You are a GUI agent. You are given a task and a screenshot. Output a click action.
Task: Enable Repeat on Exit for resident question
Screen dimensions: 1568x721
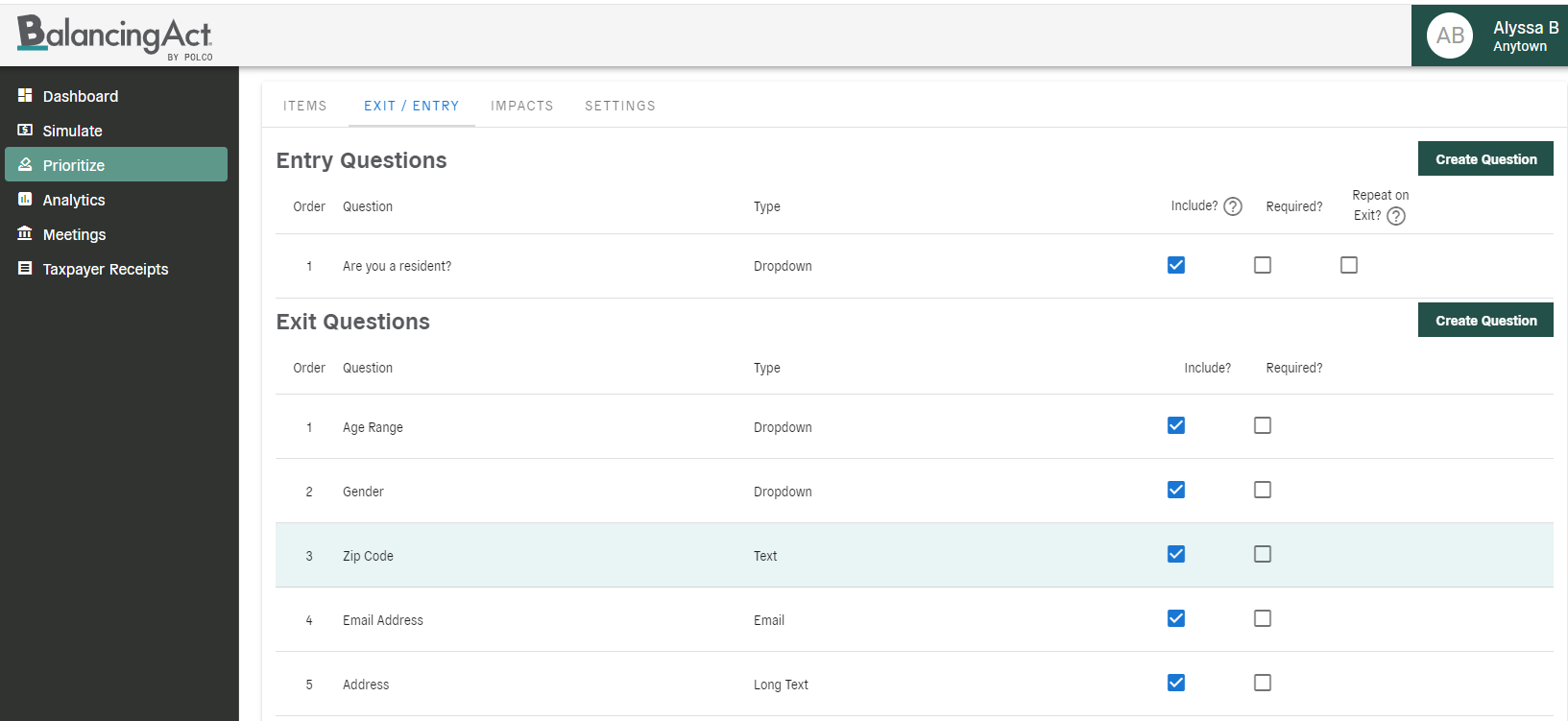click(1349, 265)
